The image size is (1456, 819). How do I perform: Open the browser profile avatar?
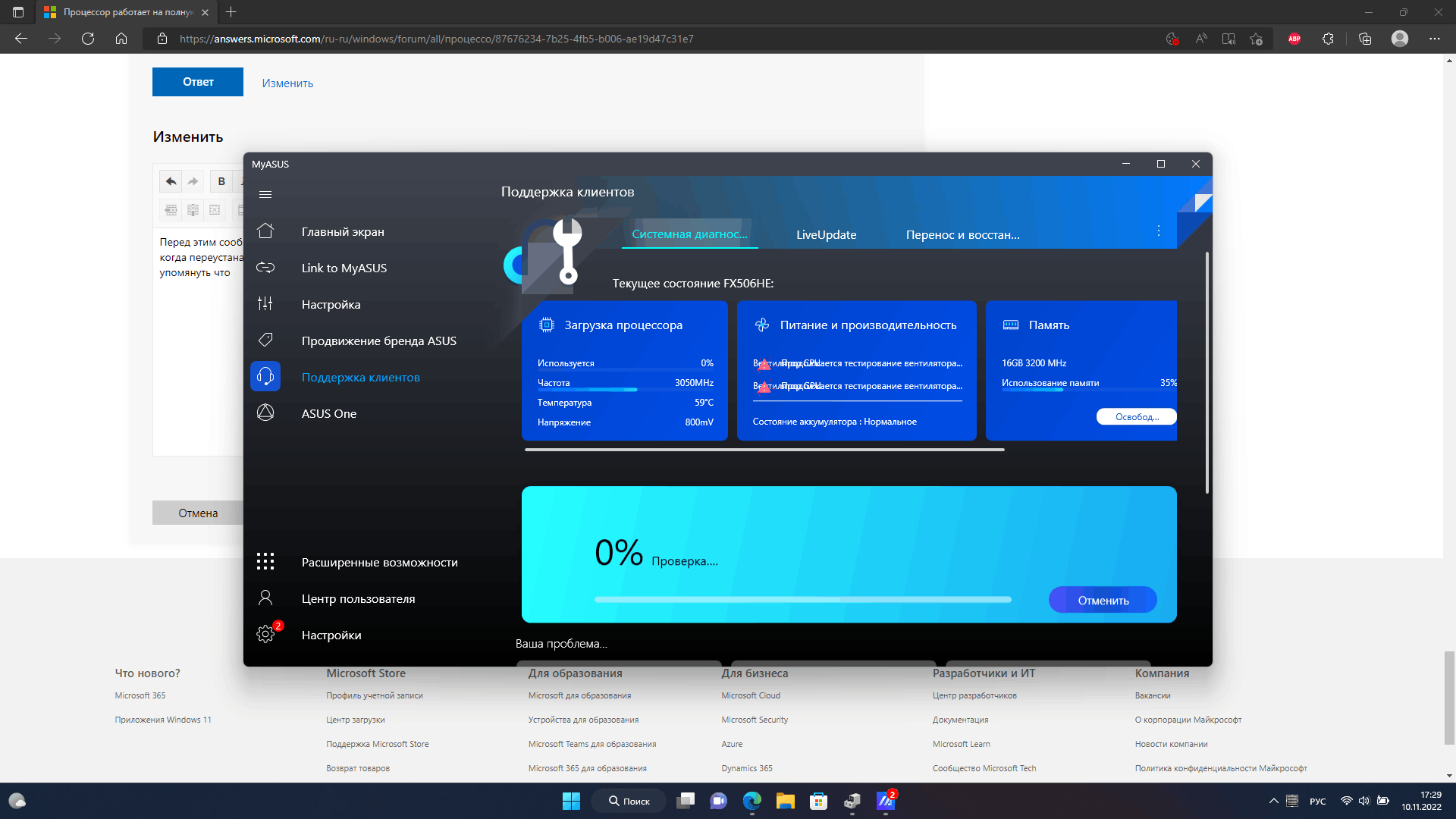click(x=1400, y=39)
